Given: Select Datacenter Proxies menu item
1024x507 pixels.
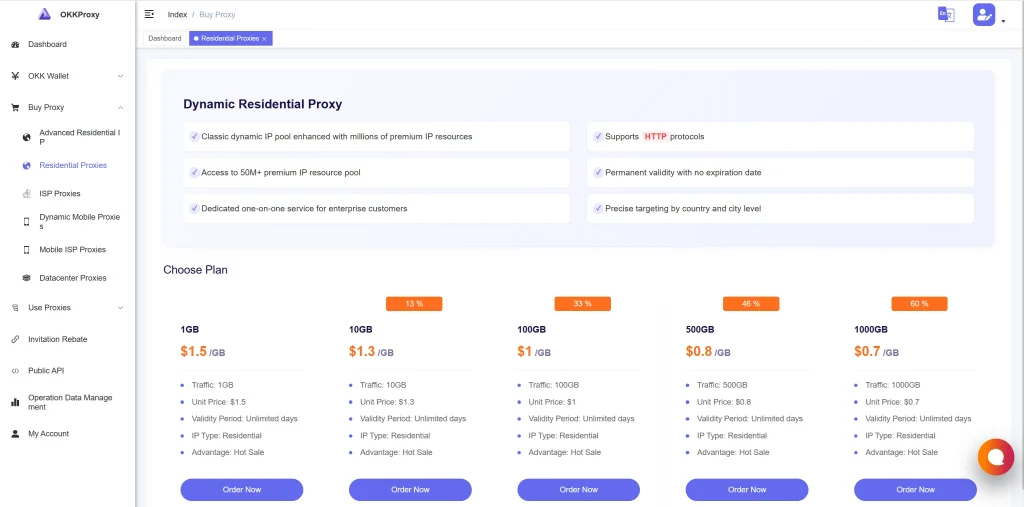Looking at the screenshot, I should (73, 278).
